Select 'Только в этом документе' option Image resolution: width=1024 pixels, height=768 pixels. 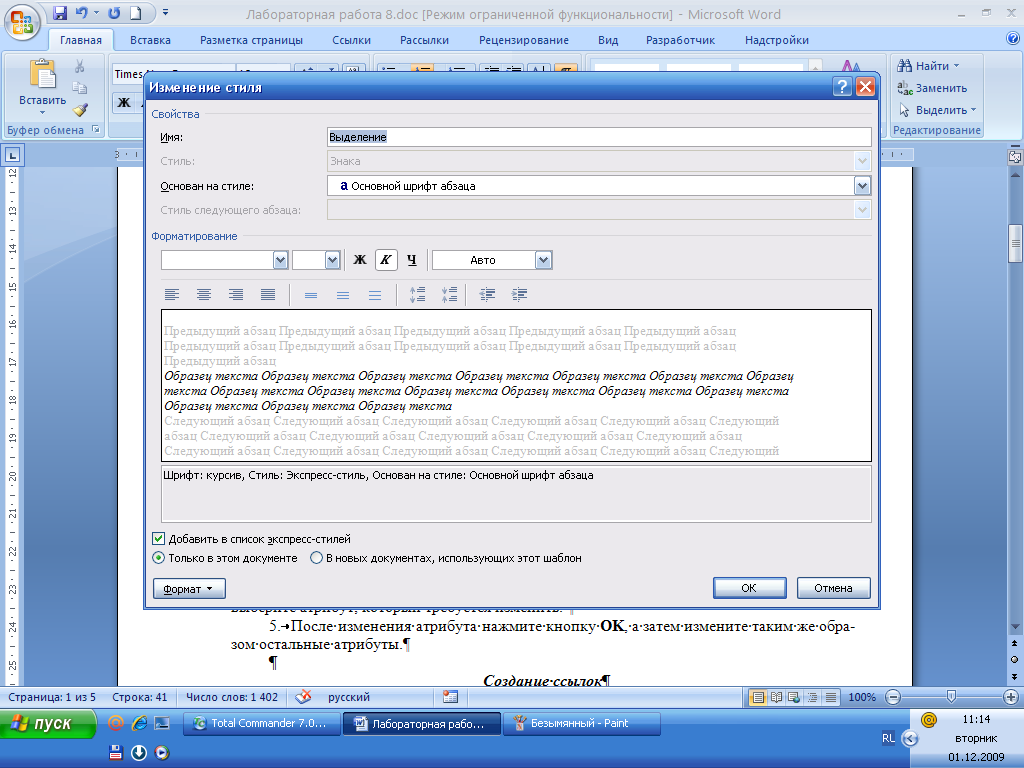[x=158, y=558]
